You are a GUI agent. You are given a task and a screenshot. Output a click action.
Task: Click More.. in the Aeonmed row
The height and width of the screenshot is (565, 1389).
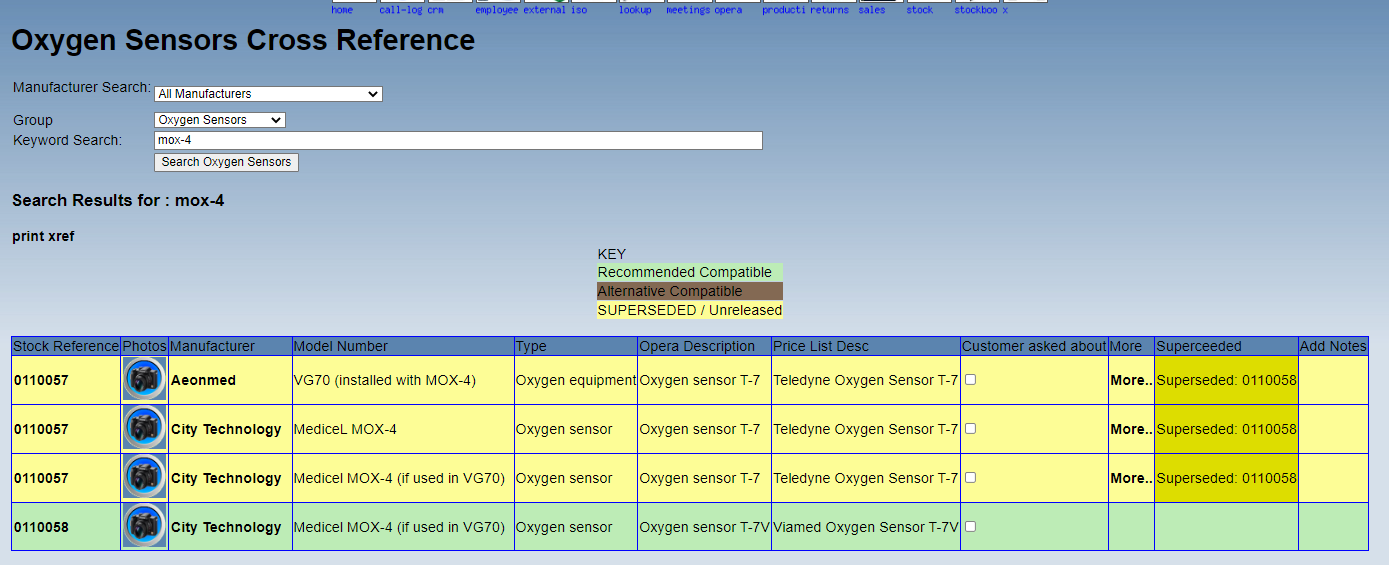(x=1131, y=380)
